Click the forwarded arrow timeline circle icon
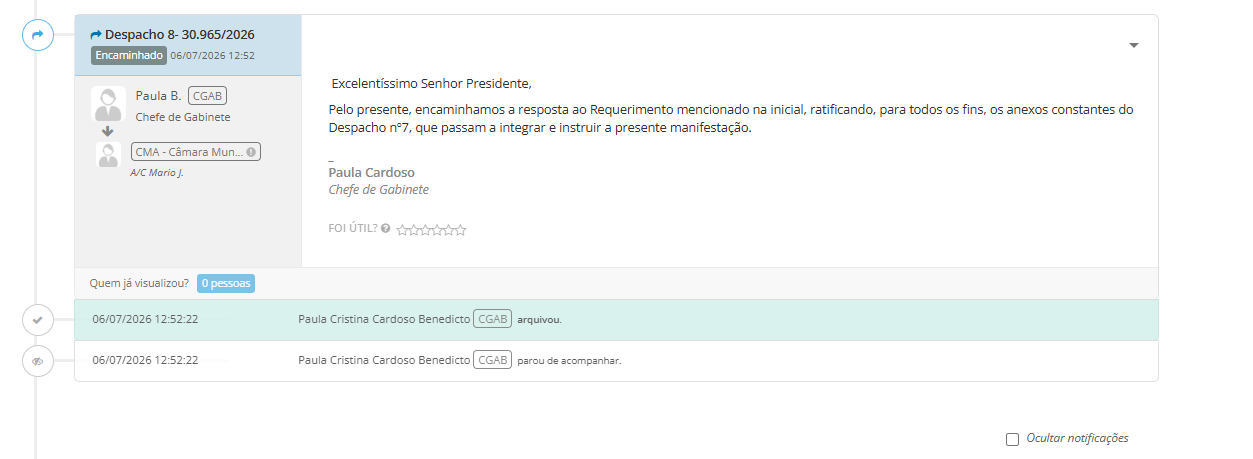The width and height of the screenshot is (1253, 459). pos(37,35)
